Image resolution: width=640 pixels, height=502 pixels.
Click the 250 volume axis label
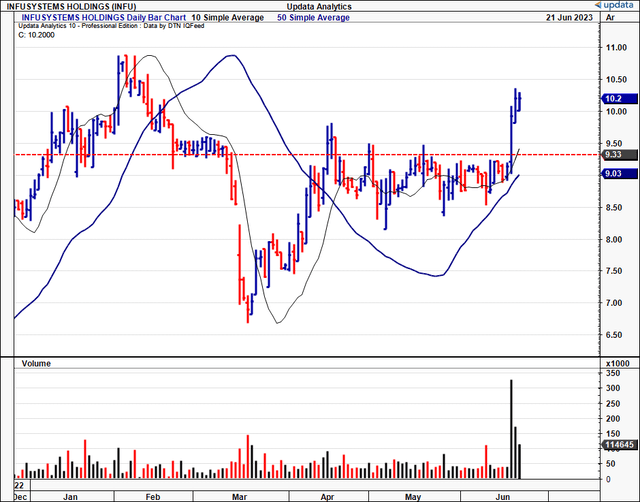coord(613,404)
